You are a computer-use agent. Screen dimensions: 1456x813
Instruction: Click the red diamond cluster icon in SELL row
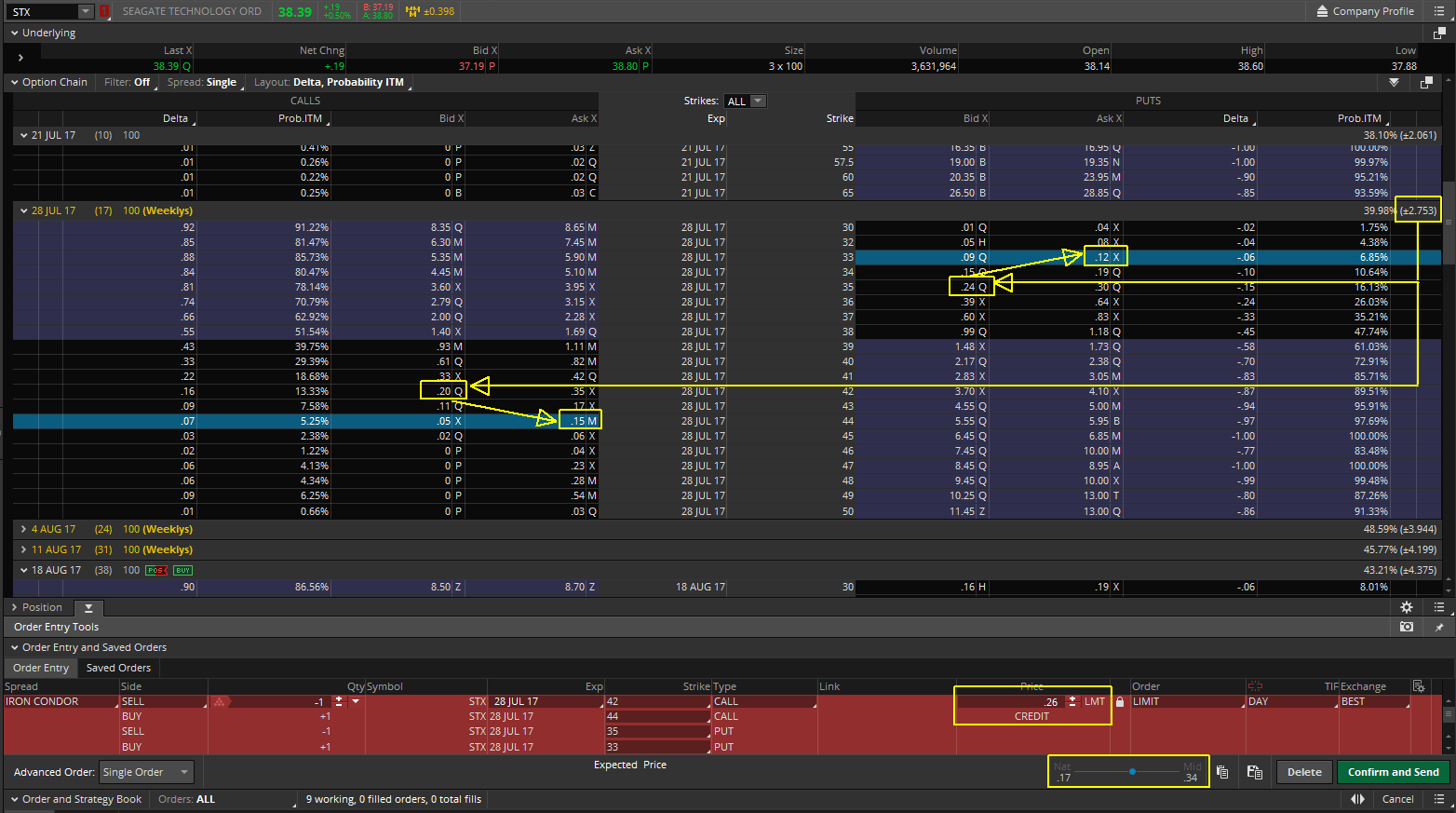click(220, 701)
